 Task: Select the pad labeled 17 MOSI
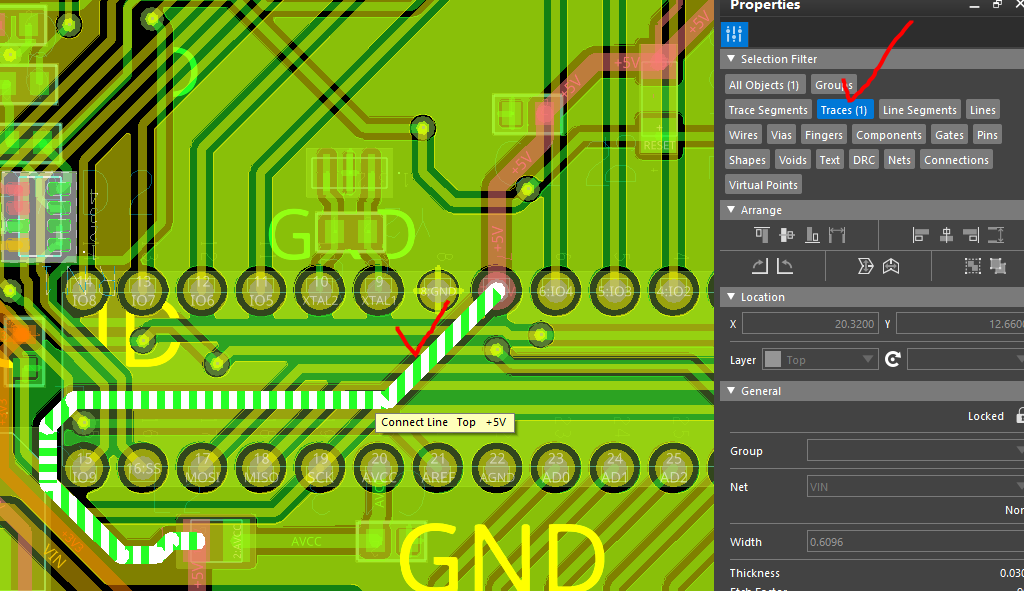pyautogui.click(x=202, y=468)
